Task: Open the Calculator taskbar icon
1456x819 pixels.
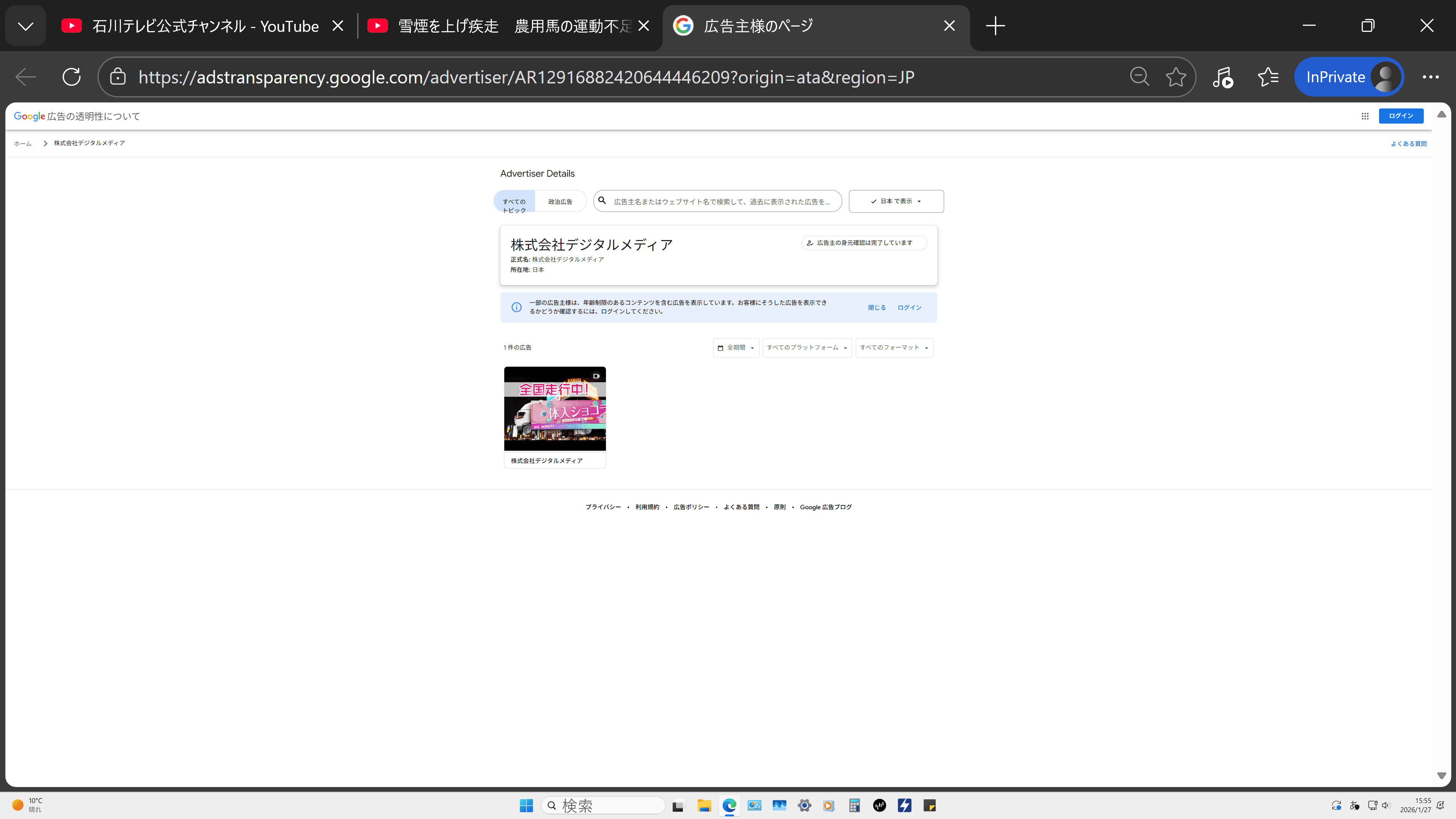Action: coord(854,805)
